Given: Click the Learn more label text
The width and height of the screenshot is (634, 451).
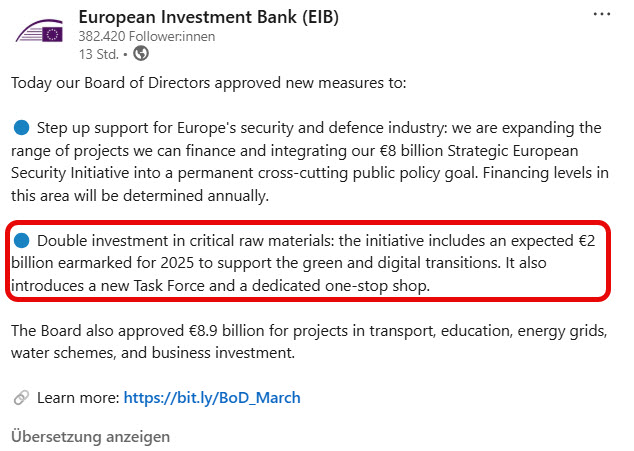Looking at the screenshot, I should coord(78,398).
